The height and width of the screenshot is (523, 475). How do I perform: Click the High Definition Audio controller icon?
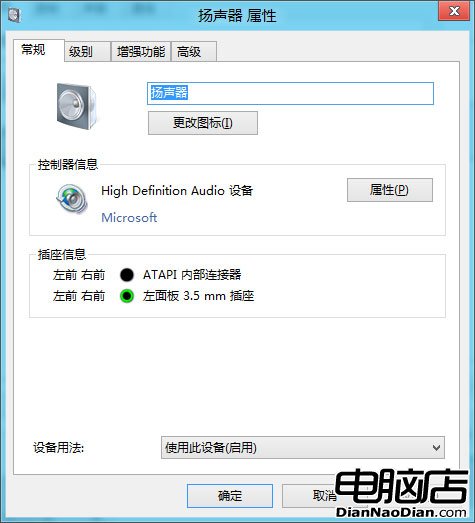[72, 199]
